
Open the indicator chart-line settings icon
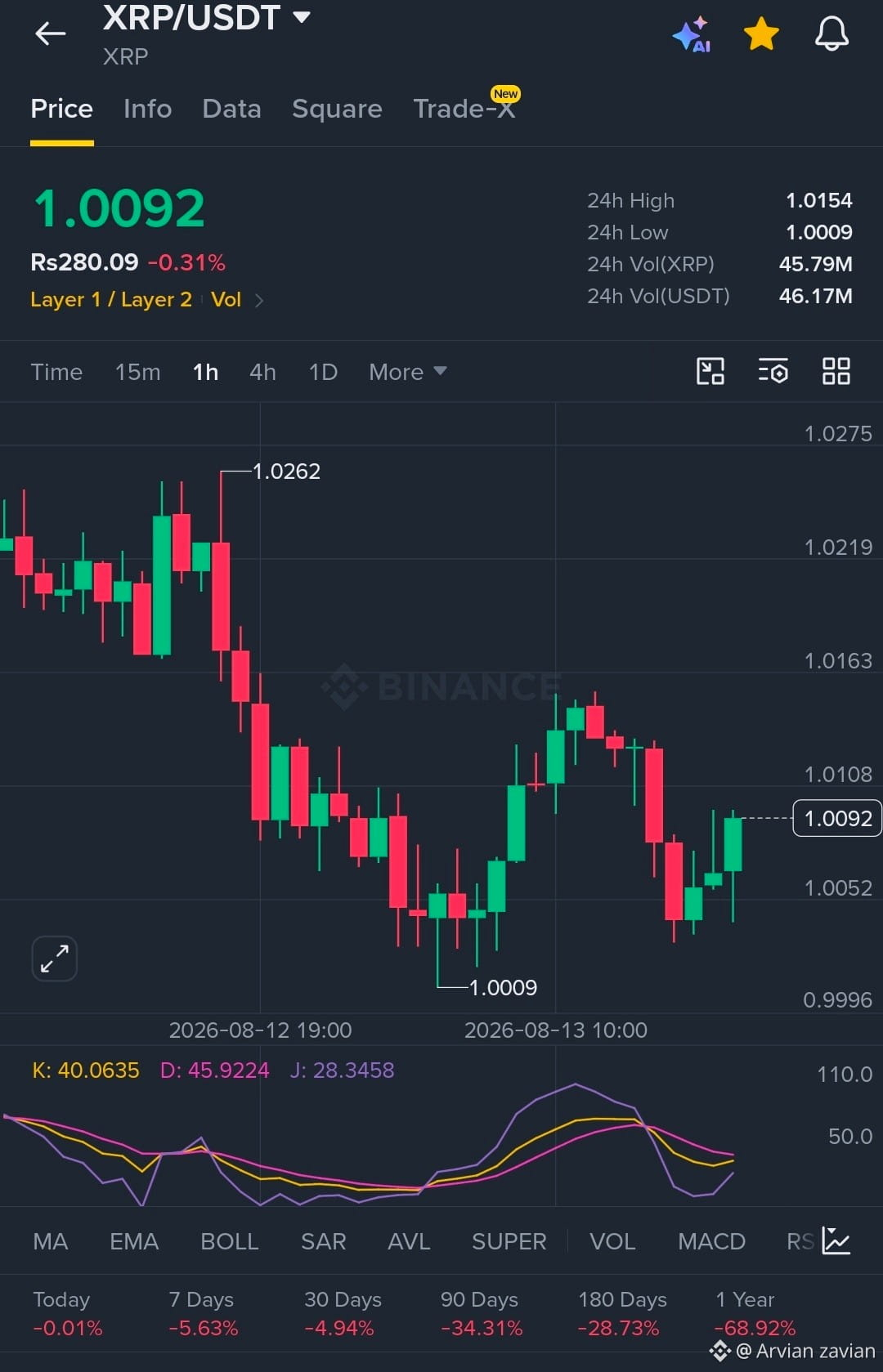[x=836, y=1240]
